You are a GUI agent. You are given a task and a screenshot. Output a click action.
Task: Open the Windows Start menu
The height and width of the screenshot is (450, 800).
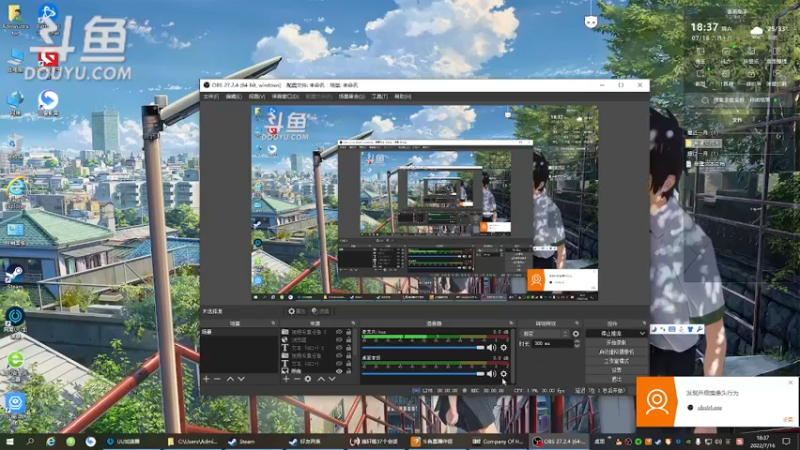pos(10,441)
